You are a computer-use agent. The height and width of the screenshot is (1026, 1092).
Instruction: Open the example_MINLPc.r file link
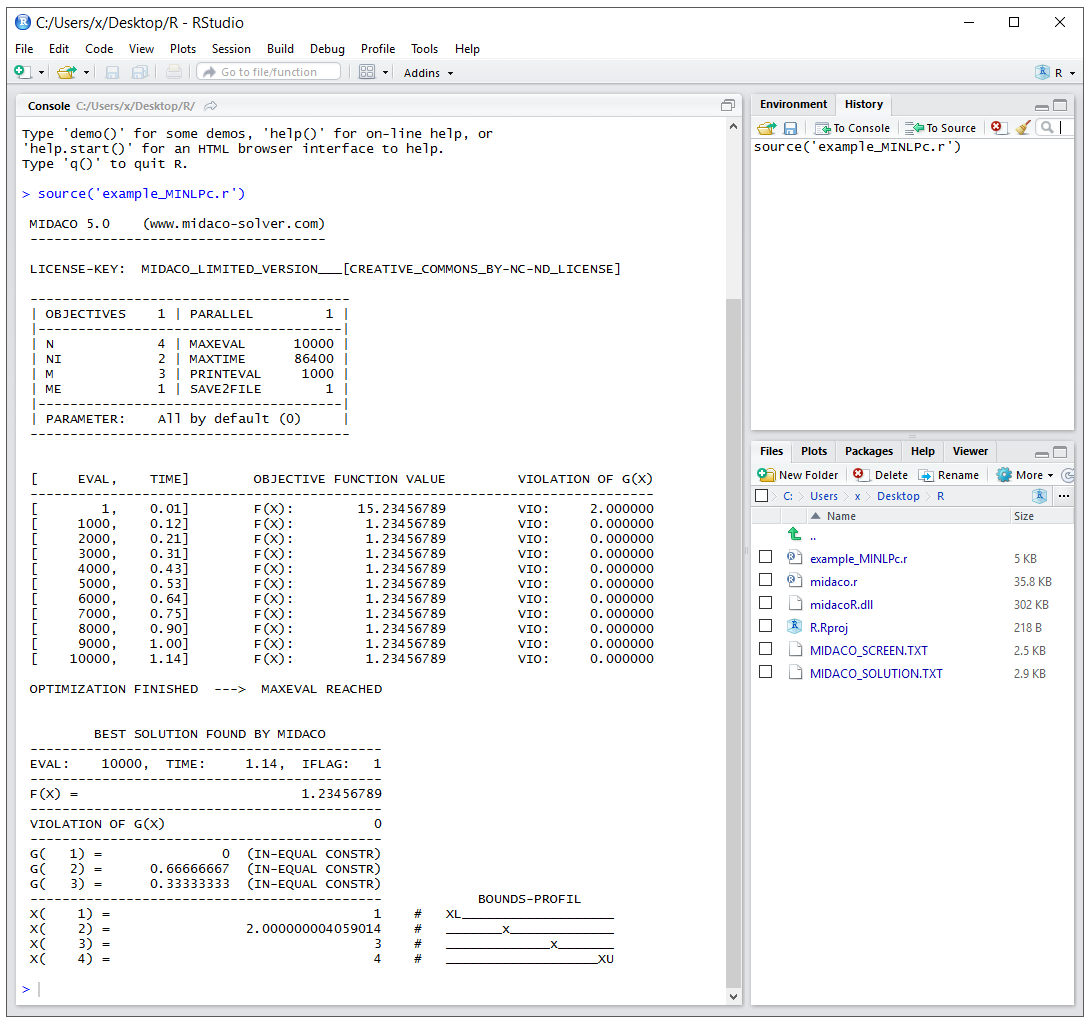pyautogui.click(x=858, y=559)
